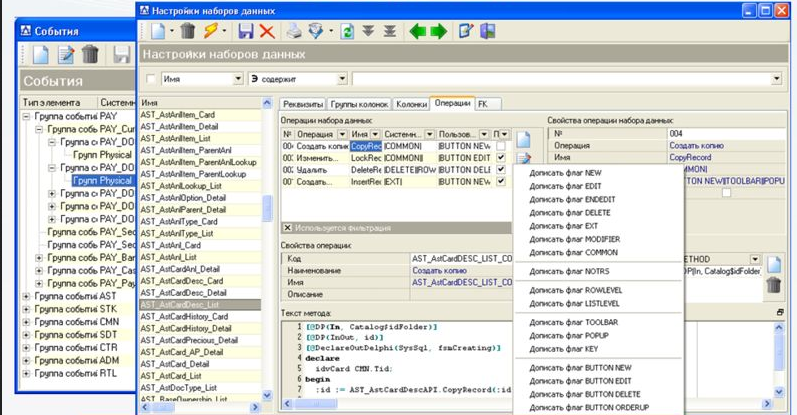The width and height of the screenshot is (797, 415).
Task: Click the Описание property value field
Action: 462,294
